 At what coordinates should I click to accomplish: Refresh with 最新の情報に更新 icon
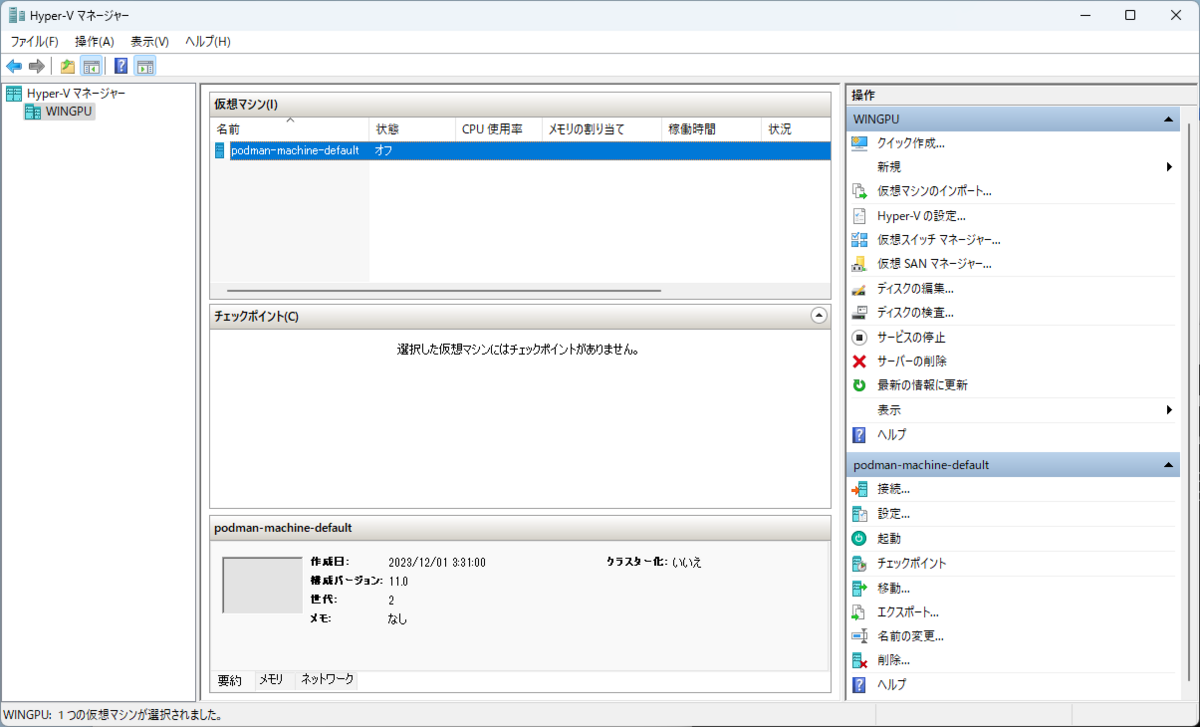click(x=858, y=384)
